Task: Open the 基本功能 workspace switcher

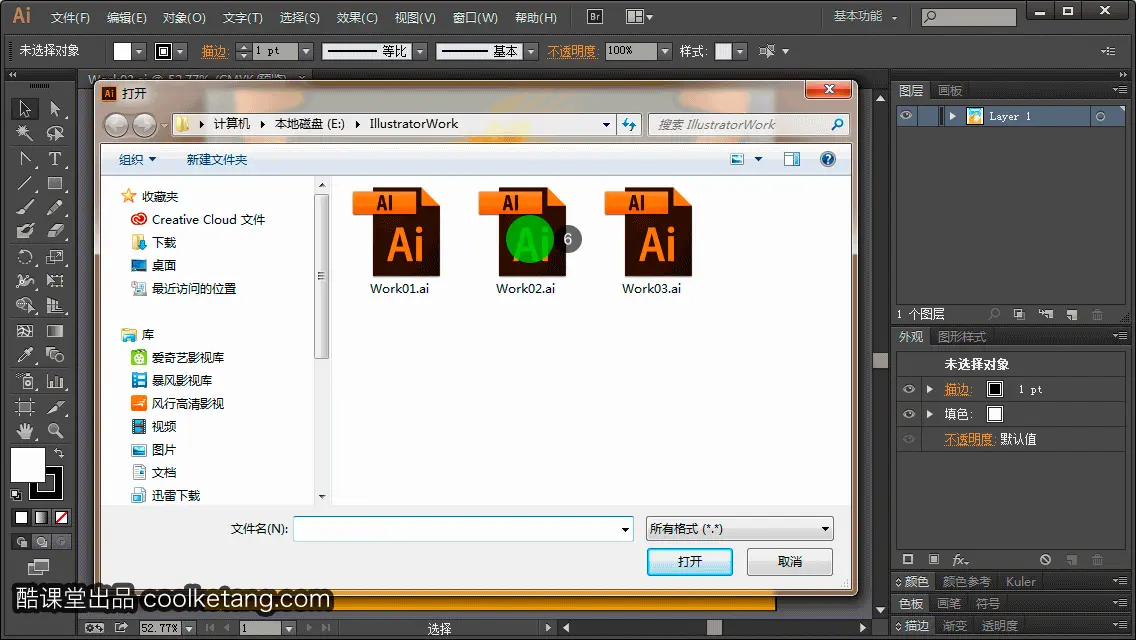Action: point(864,17)
